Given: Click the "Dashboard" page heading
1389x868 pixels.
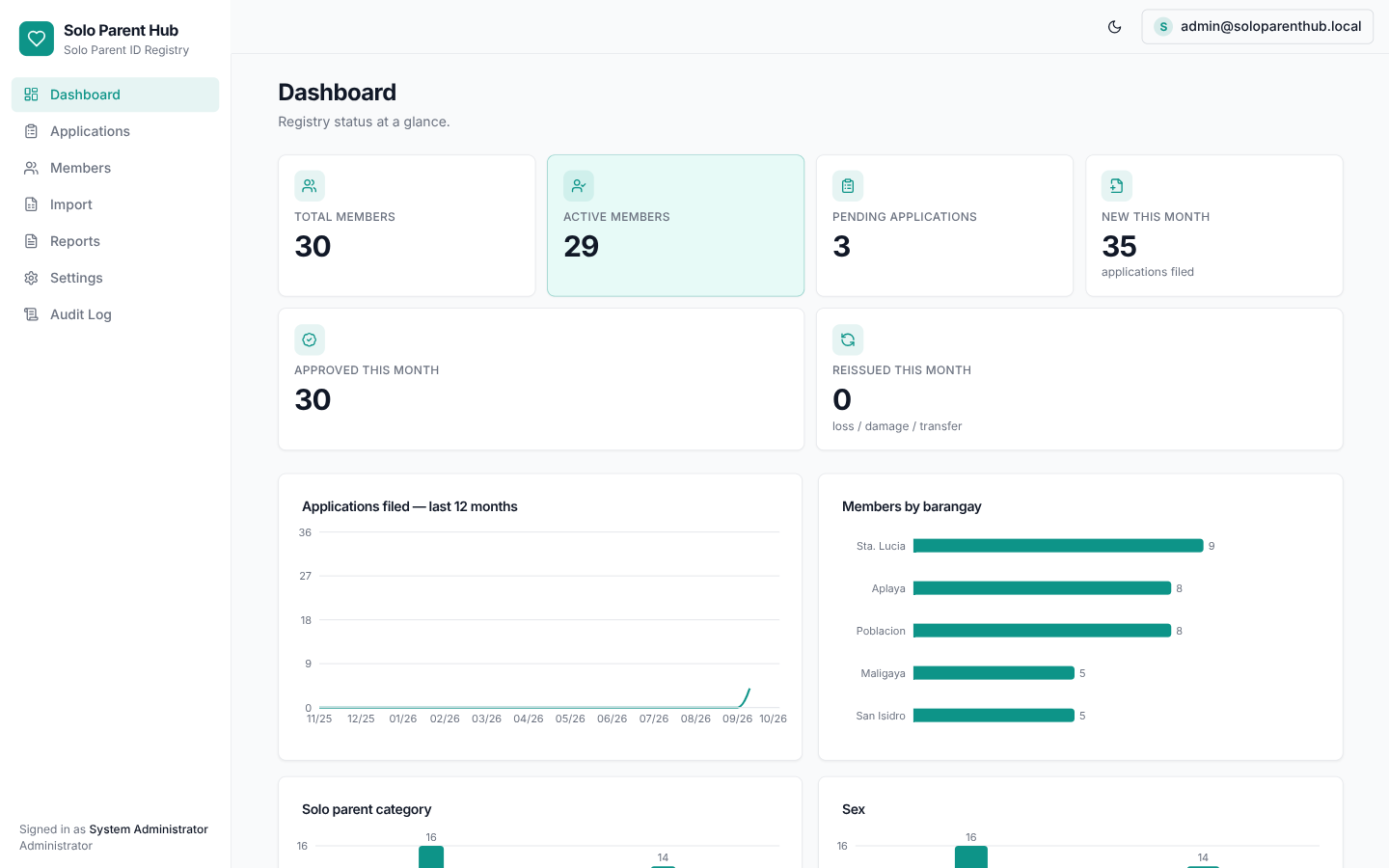Looking at the screenshot, I should (338, 93).
